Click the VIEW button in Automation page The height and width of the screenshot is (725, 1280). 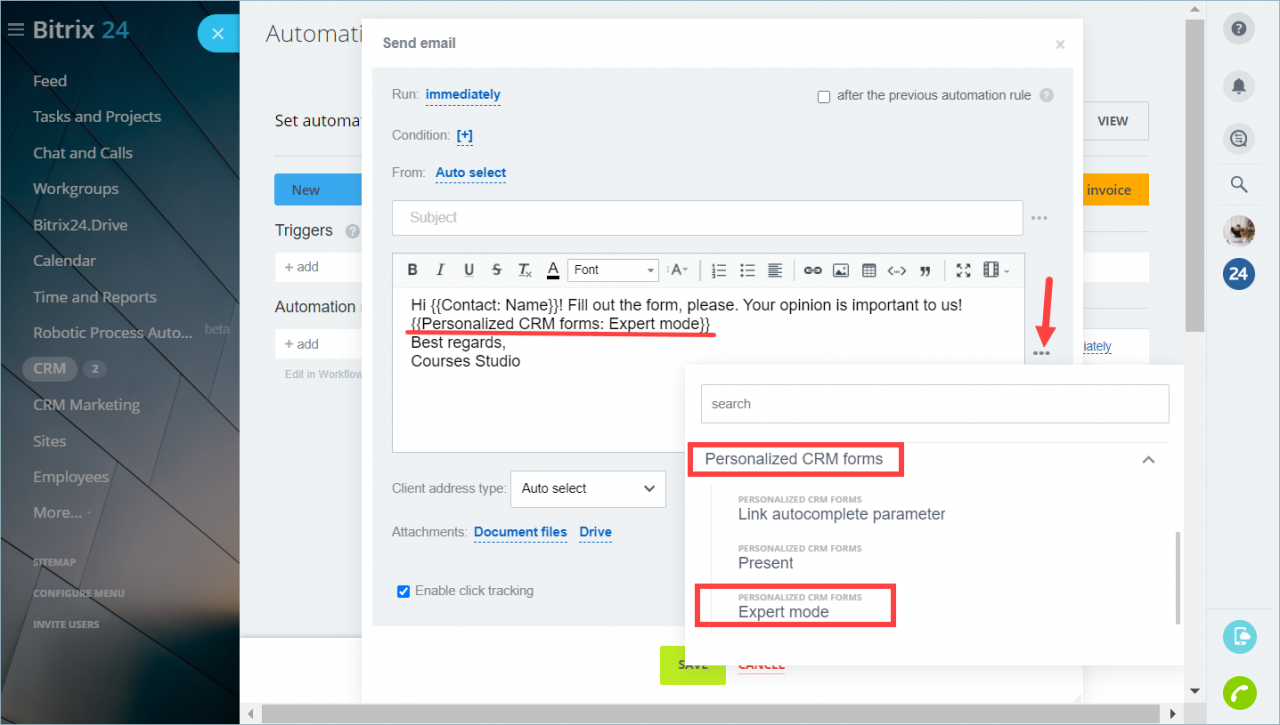click(1113, 121)
